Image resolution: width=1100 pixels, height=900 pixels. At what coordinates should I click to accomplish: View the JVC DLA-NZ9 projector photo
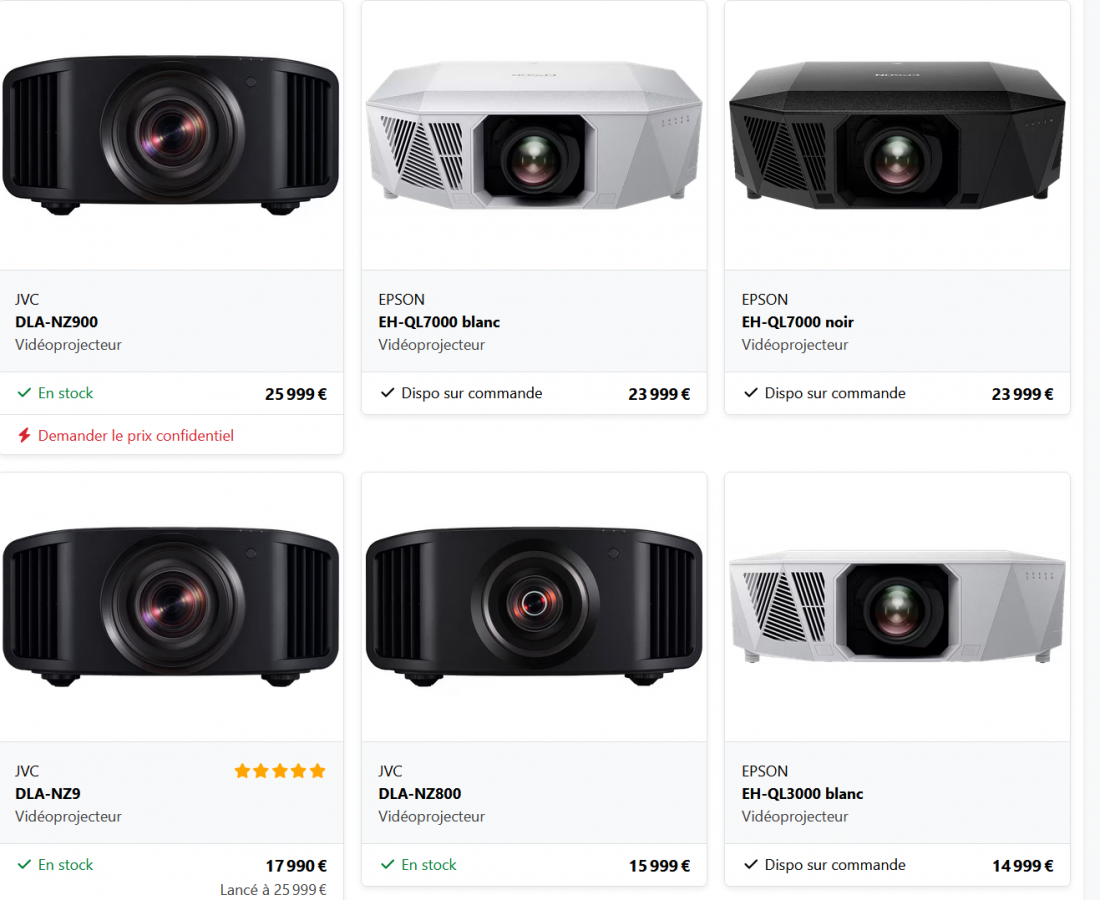point(171,607)
